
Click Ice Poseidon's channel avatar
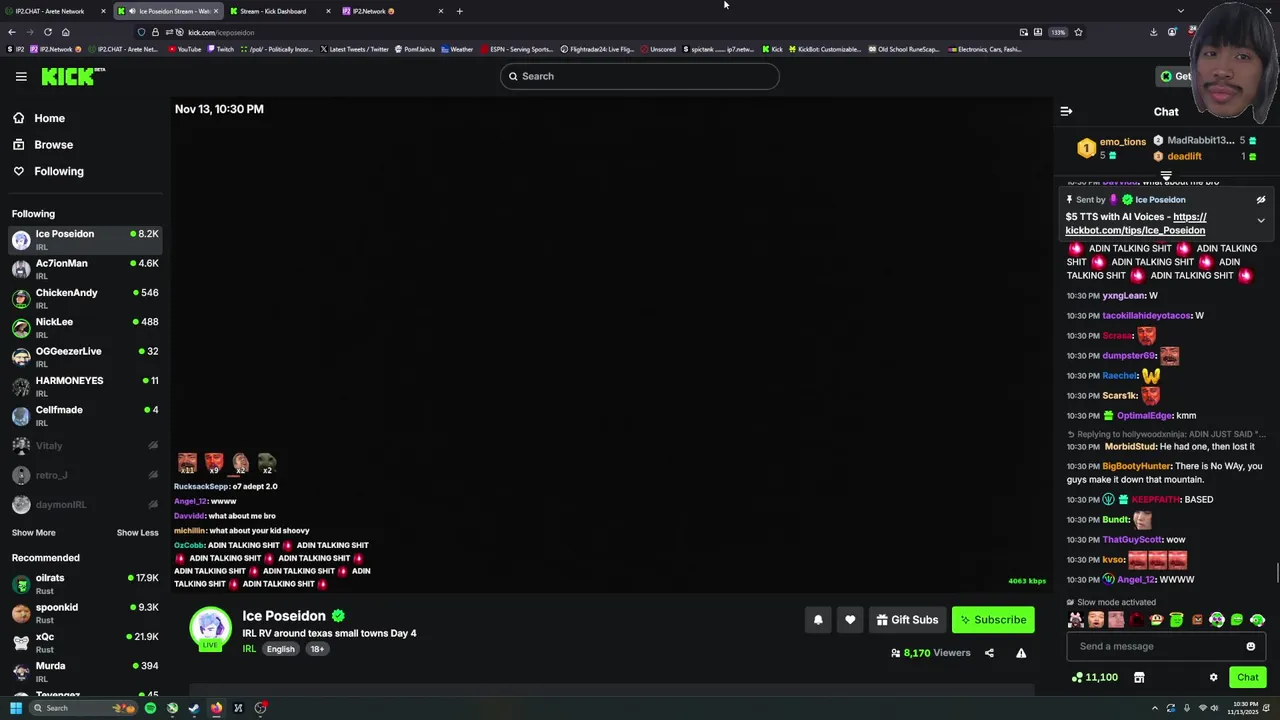click(210, 627)
